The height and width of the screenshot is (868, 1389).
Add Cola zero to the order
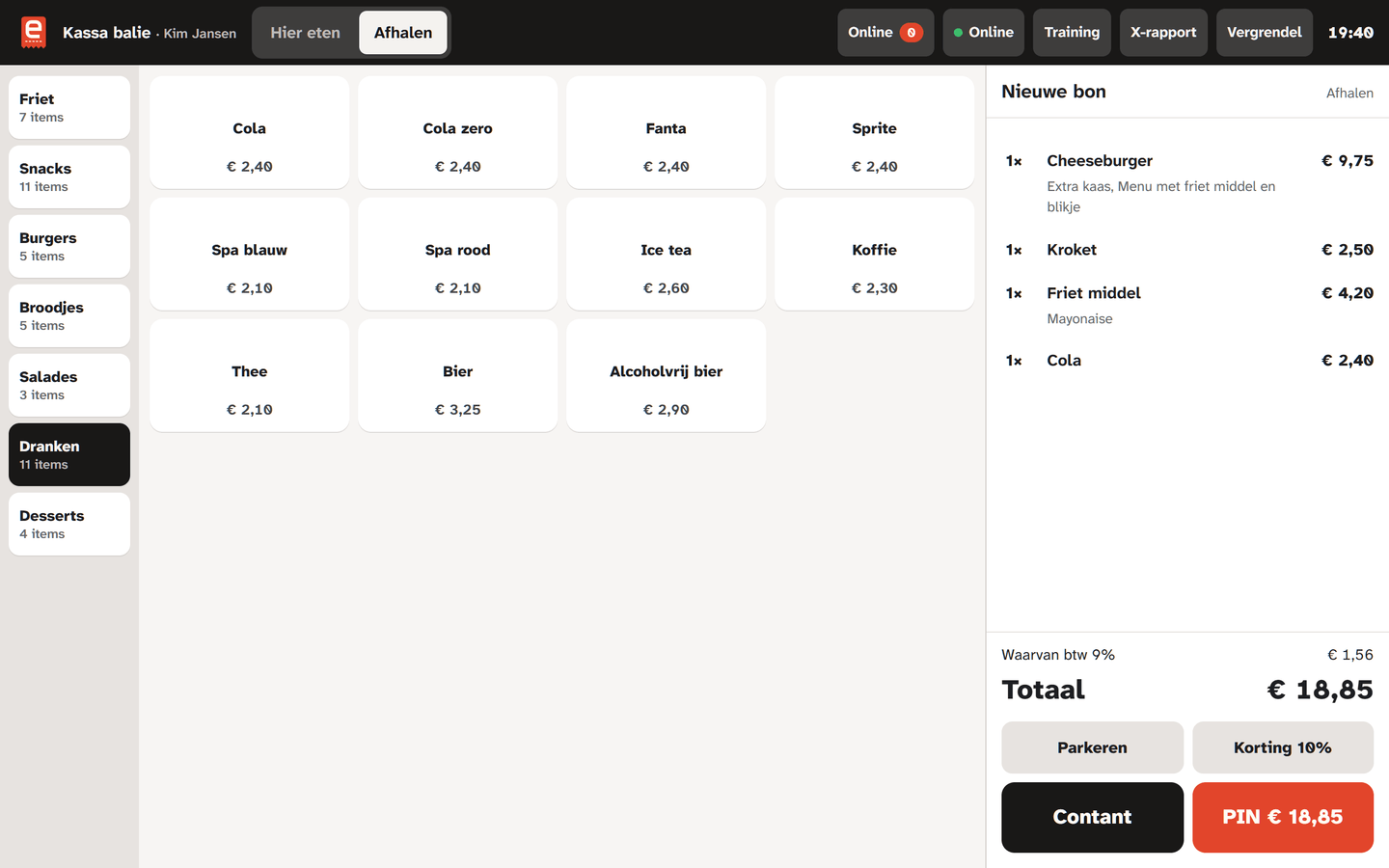coord(458,133)
